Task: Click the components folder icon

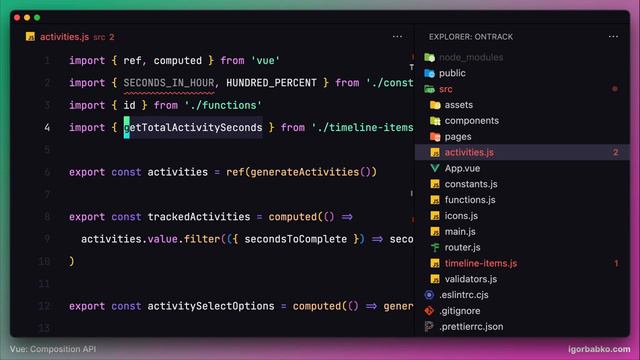Action: (435, 121)
